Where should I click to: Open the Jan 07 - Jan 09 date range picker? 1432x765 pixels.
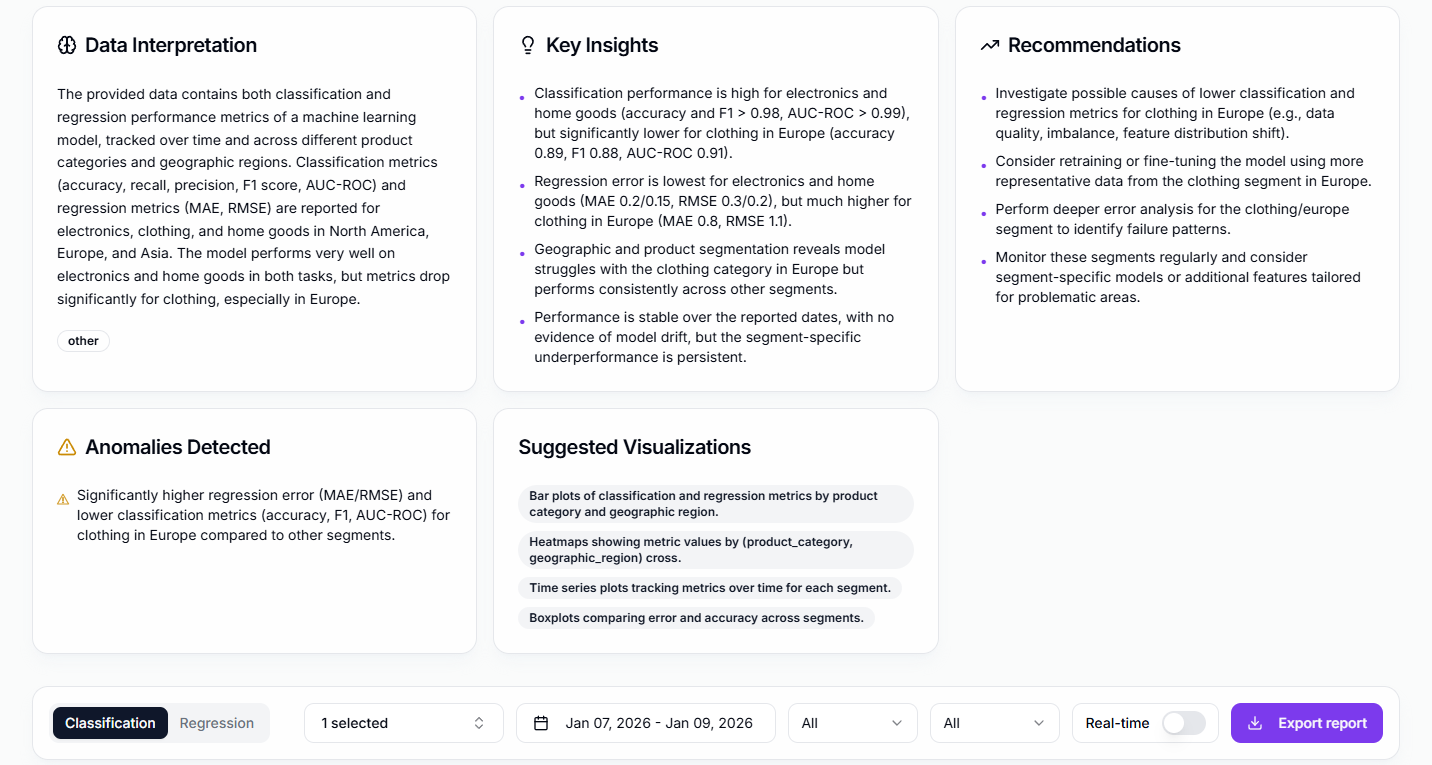click(x=646, y=723)
